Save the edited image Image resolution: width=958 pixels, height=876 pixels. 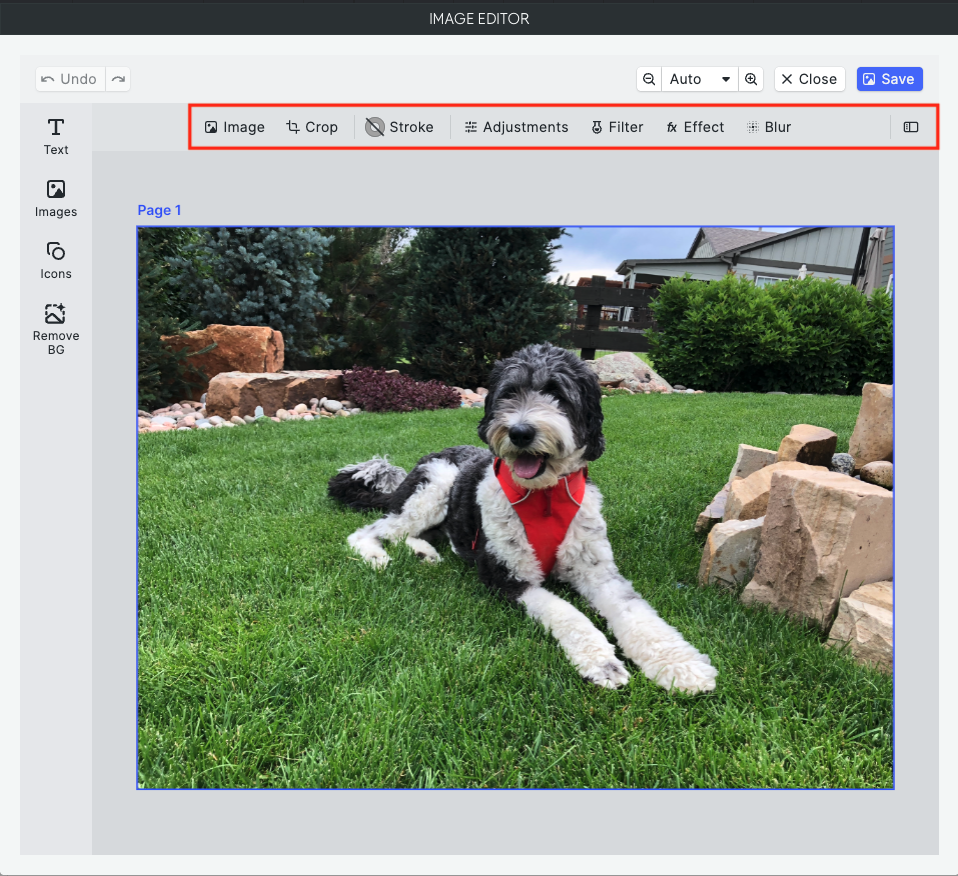(889, 79)
